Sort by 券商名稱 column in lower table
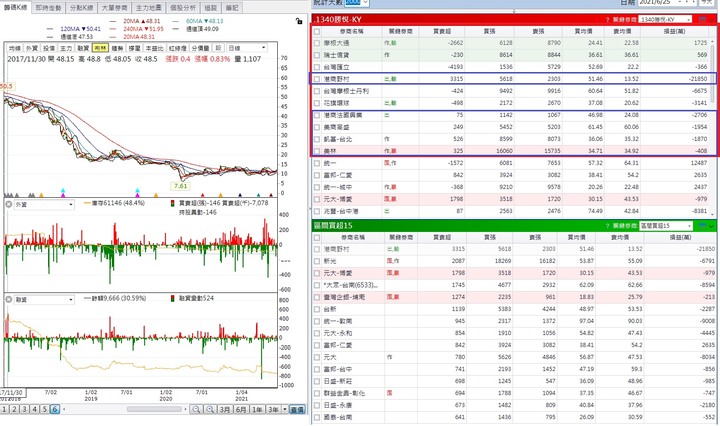 (353, 237)
